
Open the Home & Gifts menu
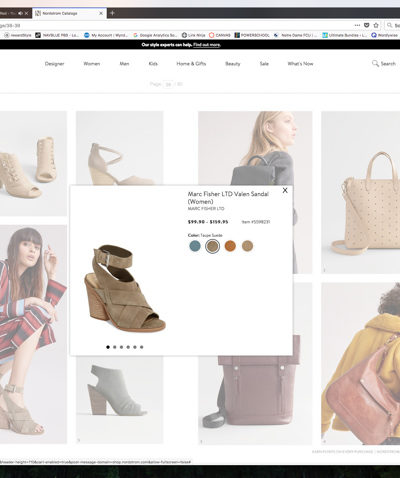191,64
